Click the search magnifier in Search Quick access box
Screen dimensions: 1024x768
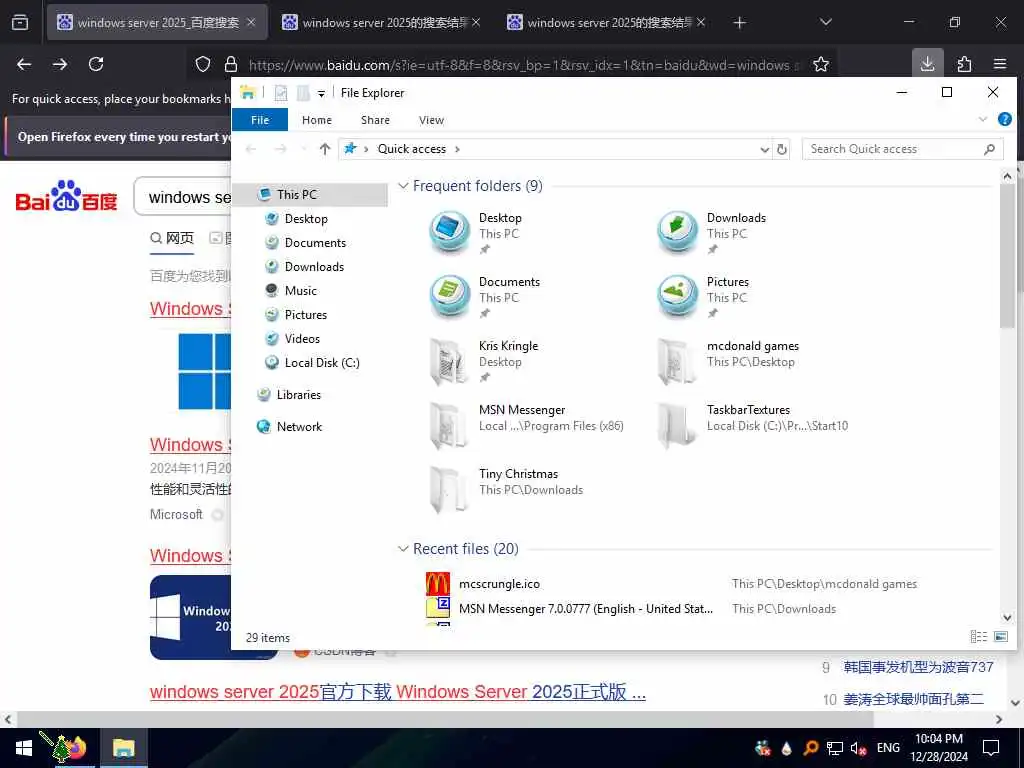989,149
